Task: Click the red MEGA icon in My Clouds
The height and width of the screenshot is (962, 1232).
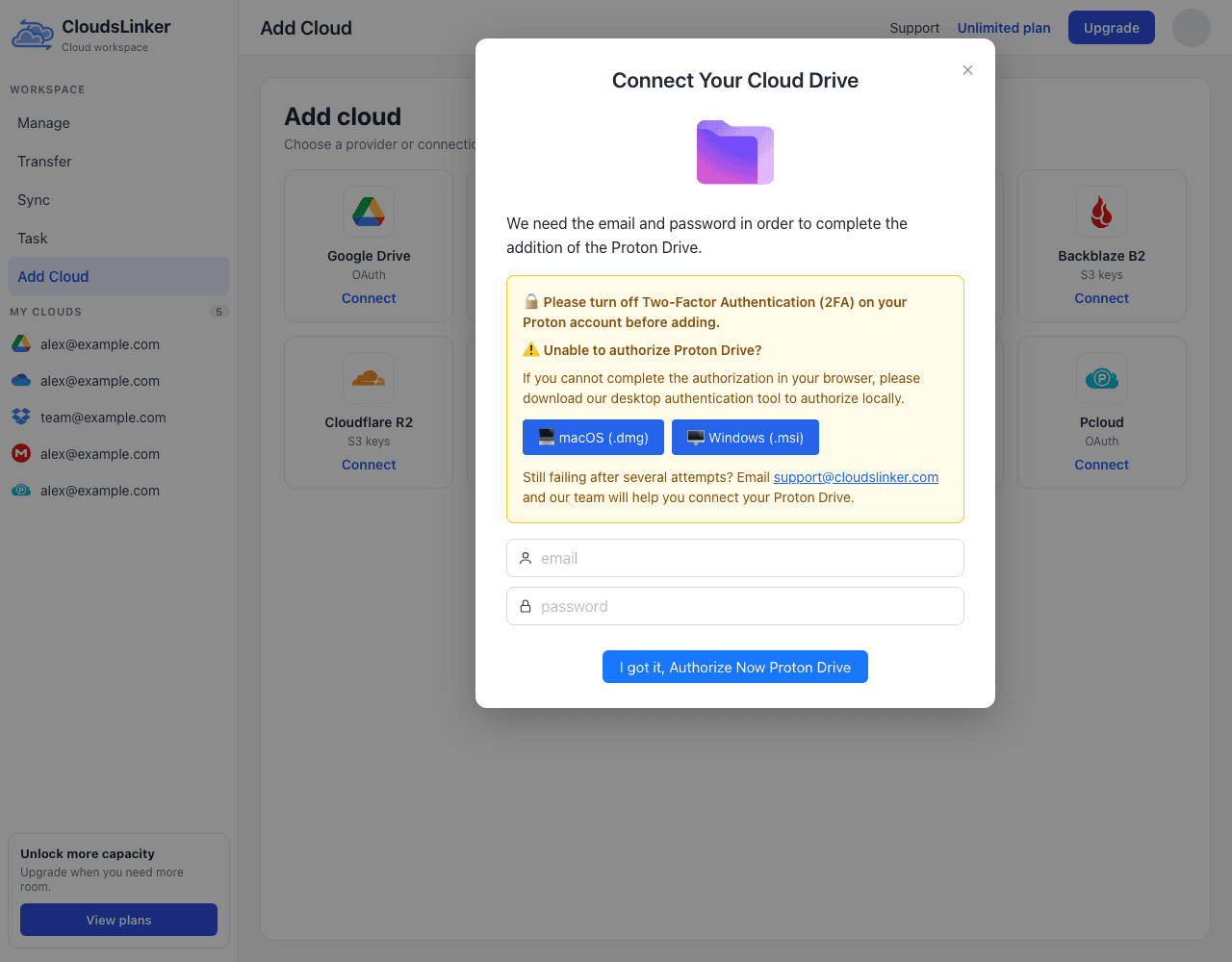Action: pyautogui.click(x=21, y=454)
